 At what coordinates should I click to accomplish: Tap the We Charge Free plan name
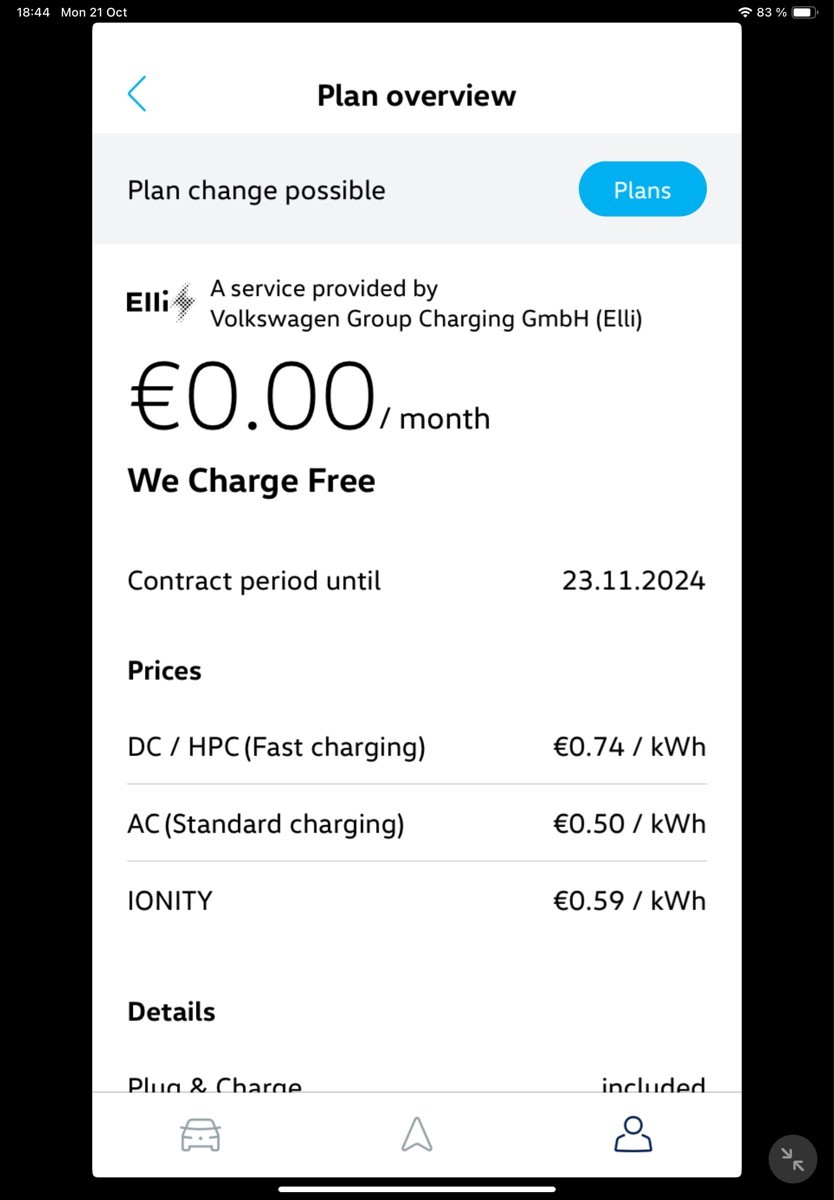point(251,481)
